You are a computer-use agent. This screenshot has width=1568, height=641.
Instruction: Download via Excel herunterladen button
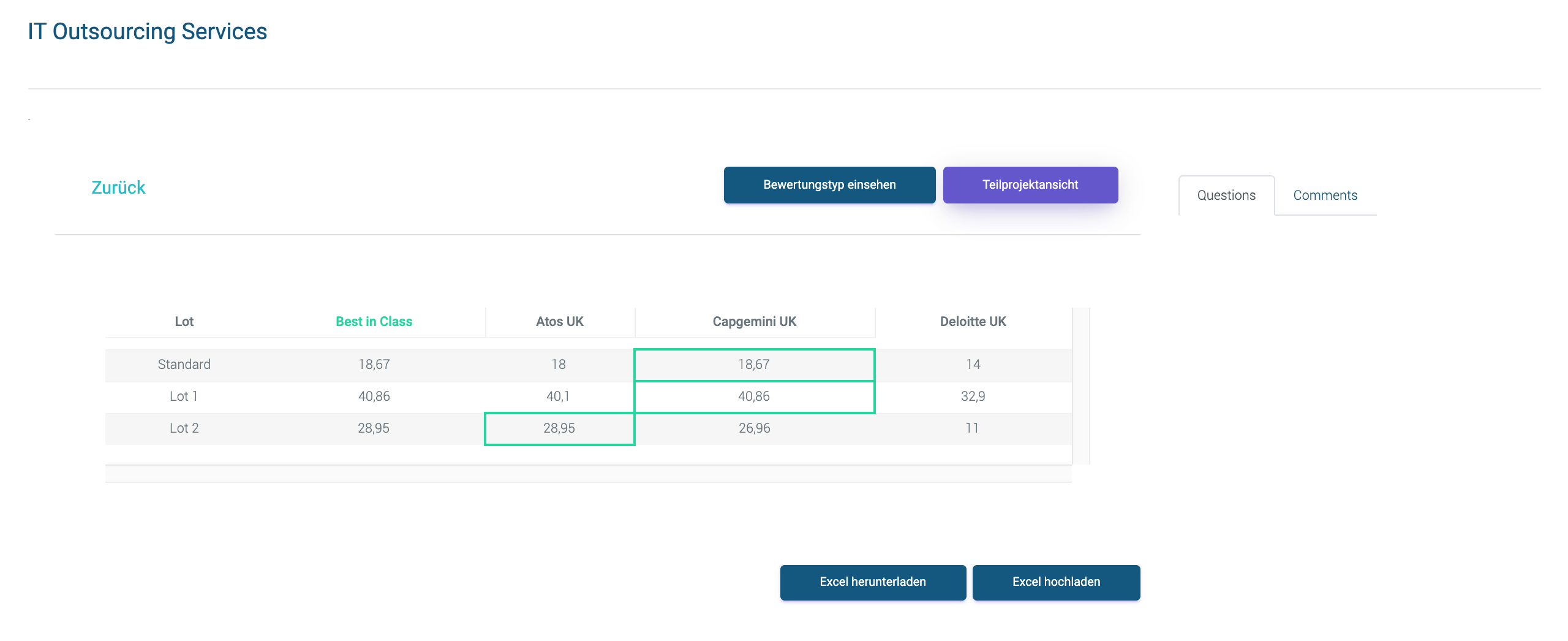point(872,582)
